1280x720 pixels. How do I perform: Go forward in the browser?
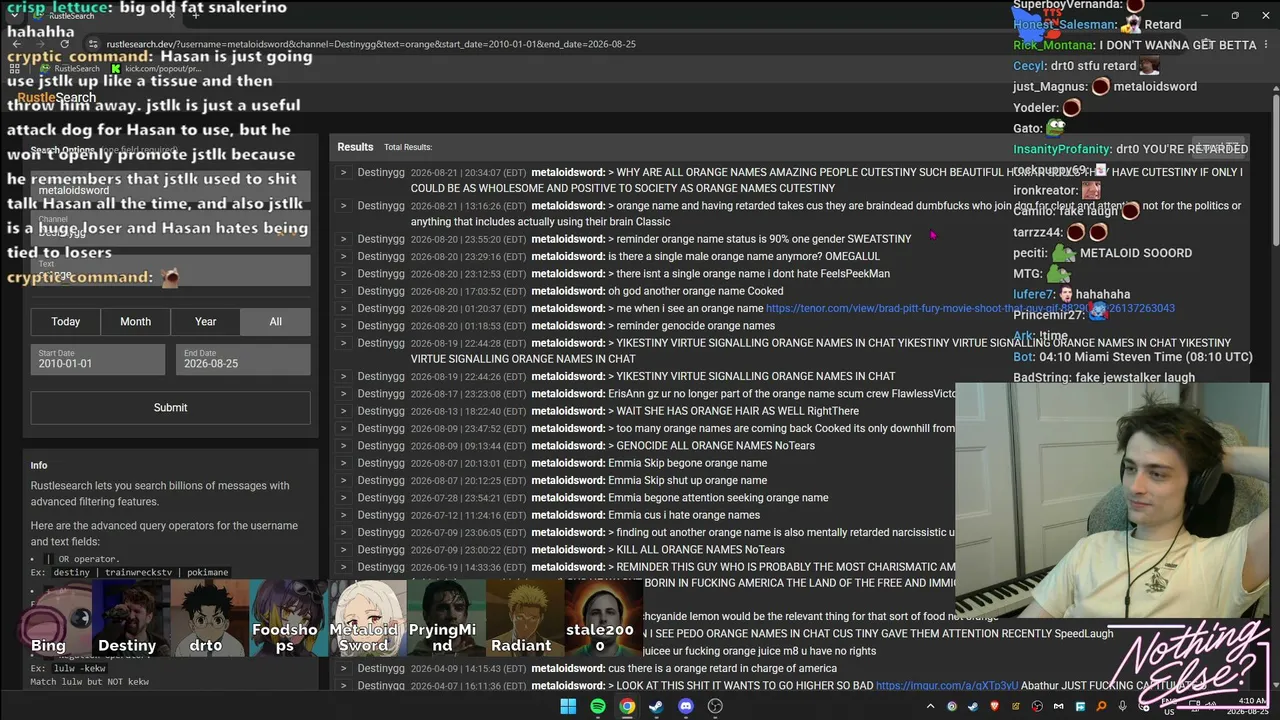41,44
